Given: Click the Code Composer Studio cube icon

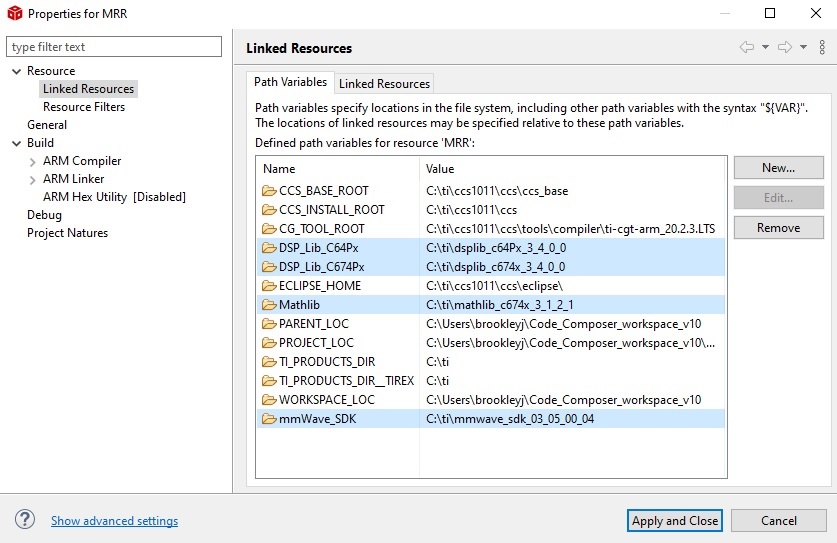Looking at the screenshot, I should coord(15,13).
